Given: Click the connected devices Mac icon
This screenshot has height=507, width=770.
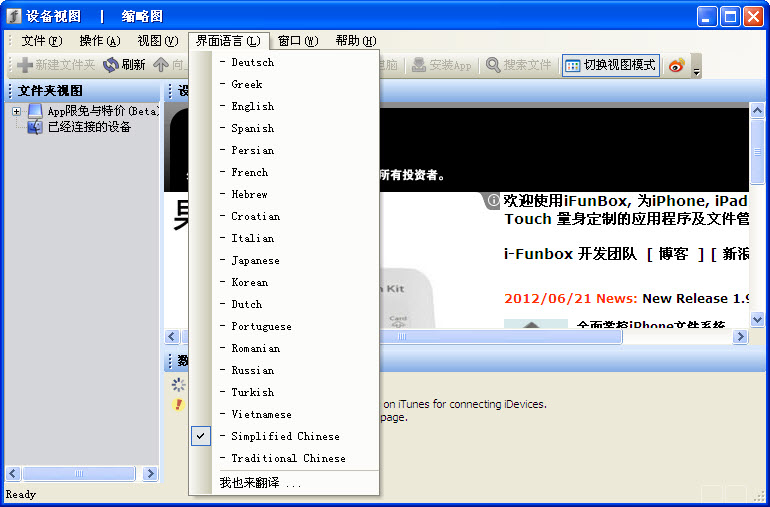Looking at the screenshot, I should 35,127.
